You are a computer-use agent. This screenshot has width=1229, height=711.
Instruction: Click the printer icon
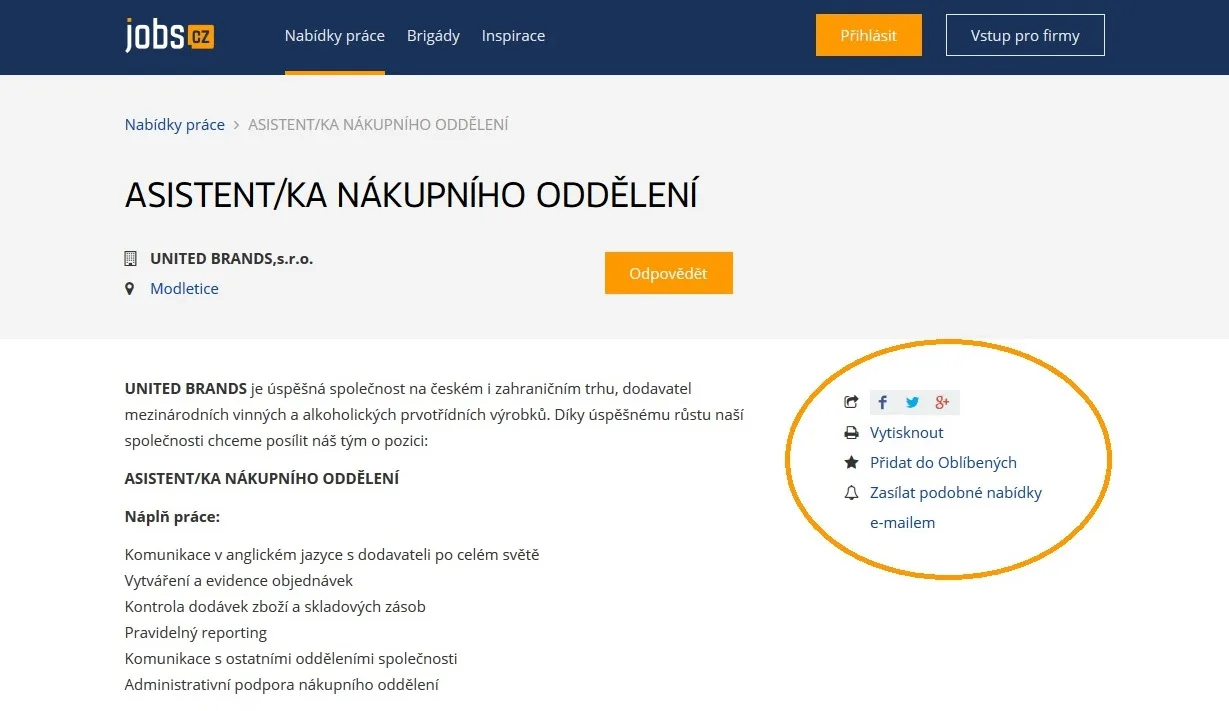point(851,433)
